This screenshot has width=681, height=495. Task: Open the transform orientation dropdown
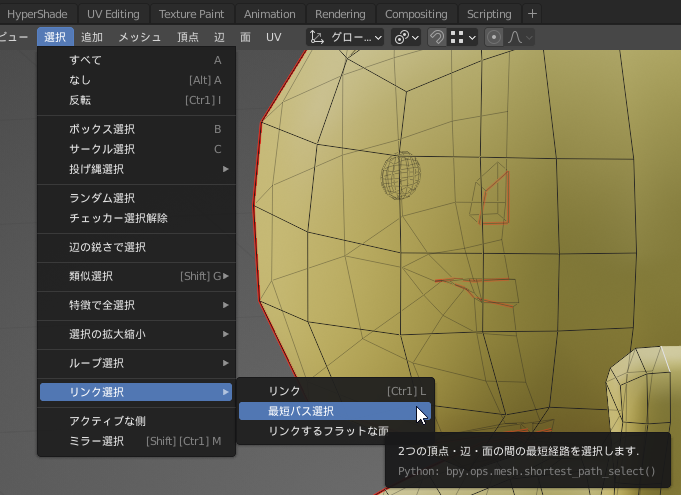(x=346, y=37)
